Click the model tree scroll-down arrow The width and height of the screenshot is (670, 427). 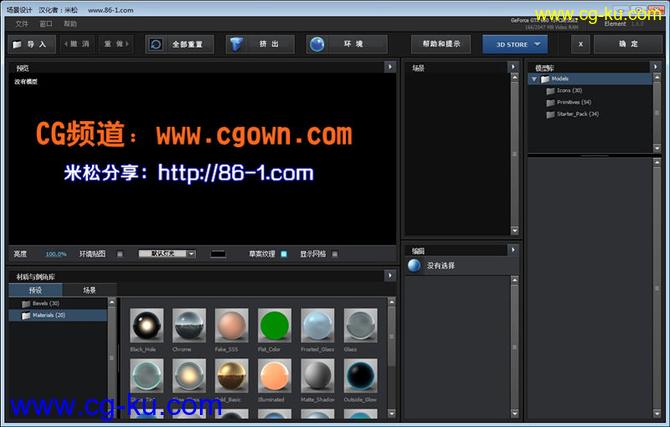[657, 148]
